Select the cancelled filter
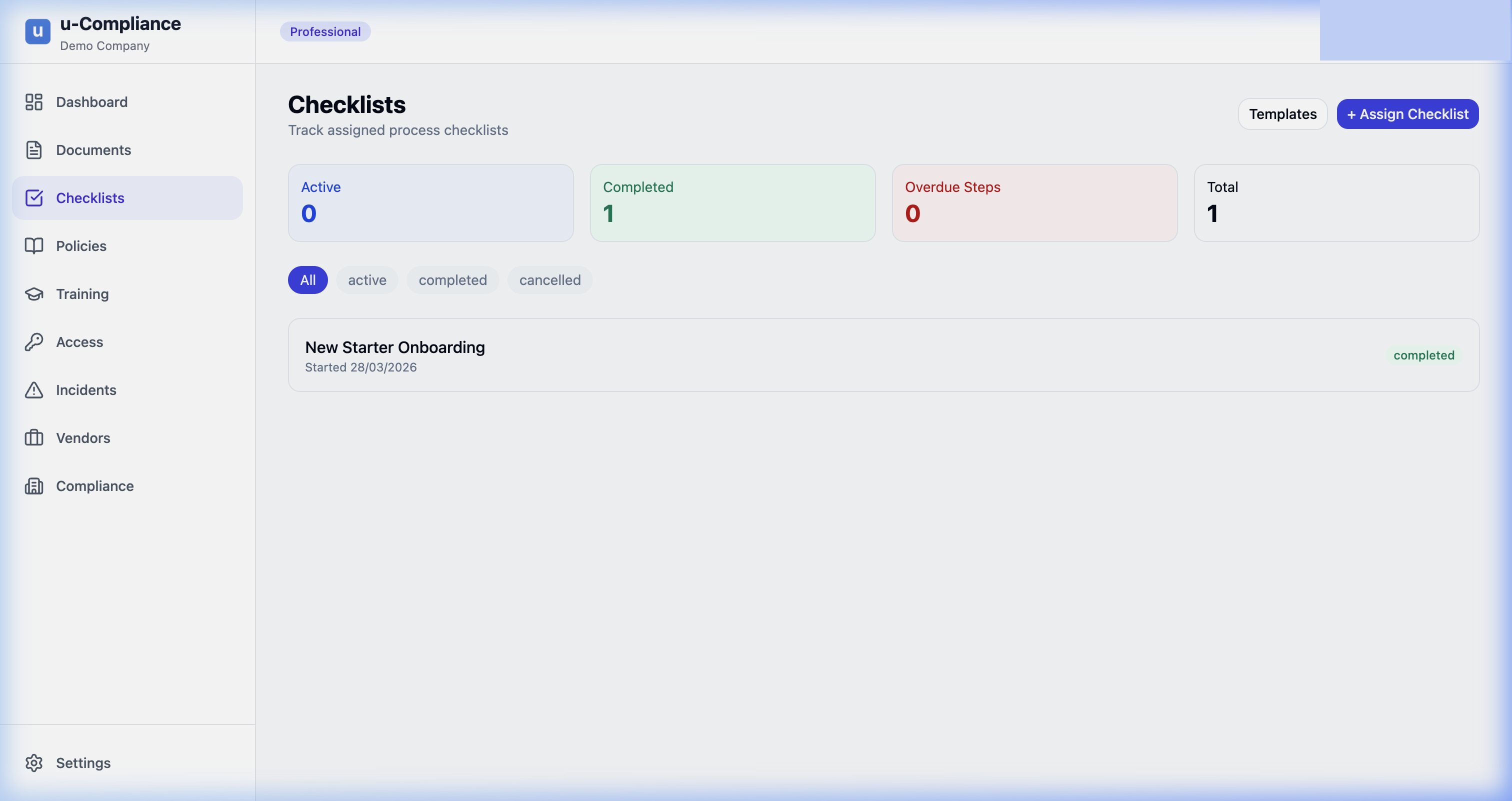Viewport: 1512px width, 801px height. tap(549, 280)
